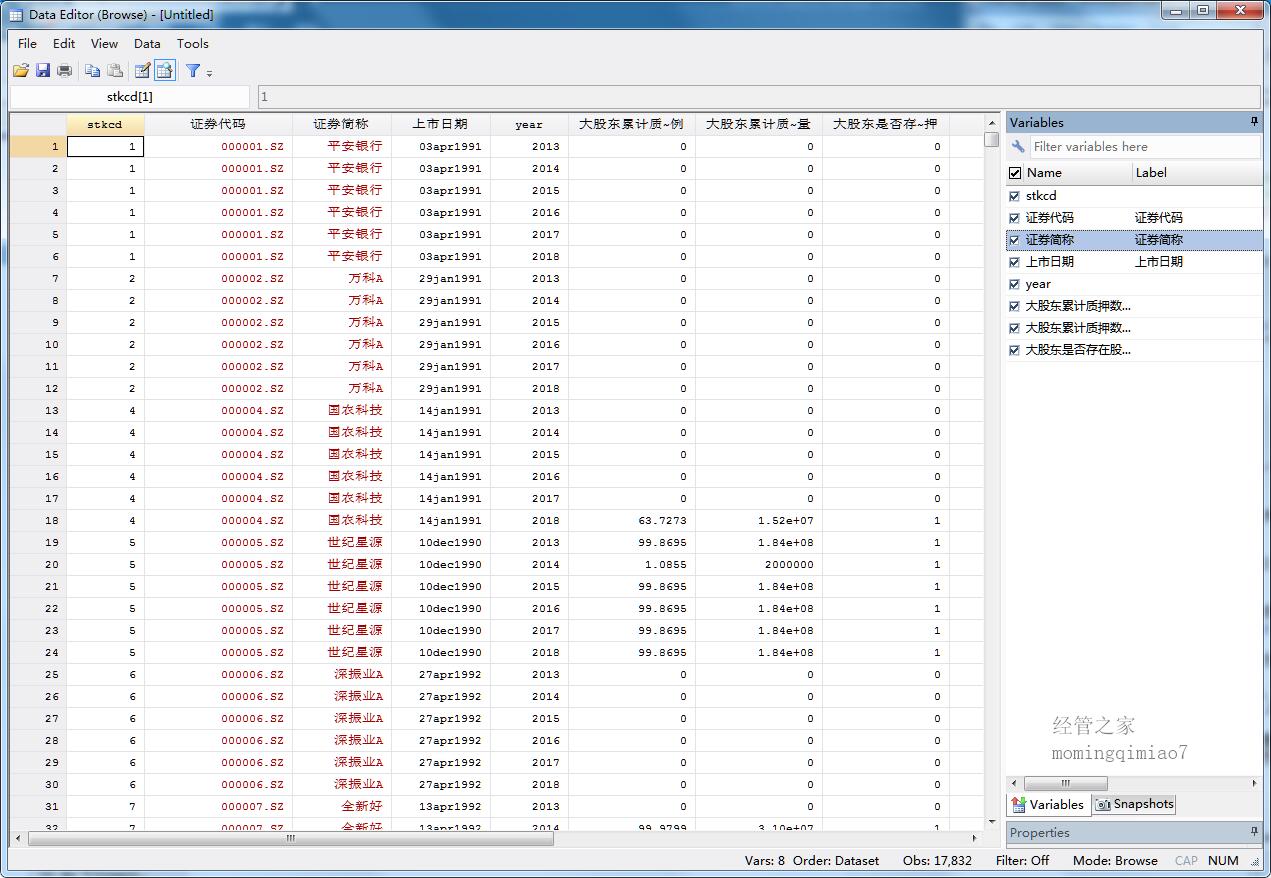Toggle select-all checkbox beside Name header
Image resolution: width=1271 pixels, height=878 pixels.
[x=1015, y=173]
